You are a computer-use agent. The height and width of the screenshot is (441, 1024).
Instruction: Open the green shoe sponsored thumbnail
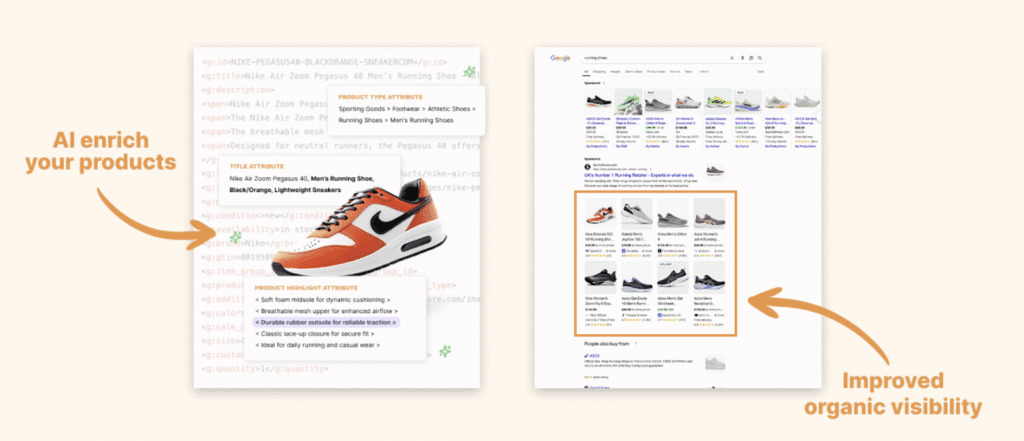point(628,102)
